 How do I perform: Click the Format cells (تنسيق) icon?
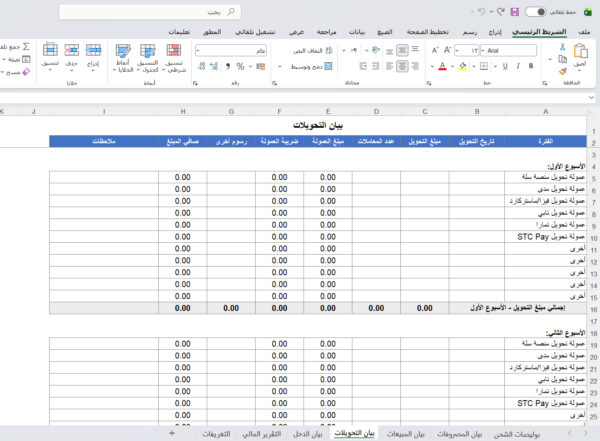(x=50, y=50)
